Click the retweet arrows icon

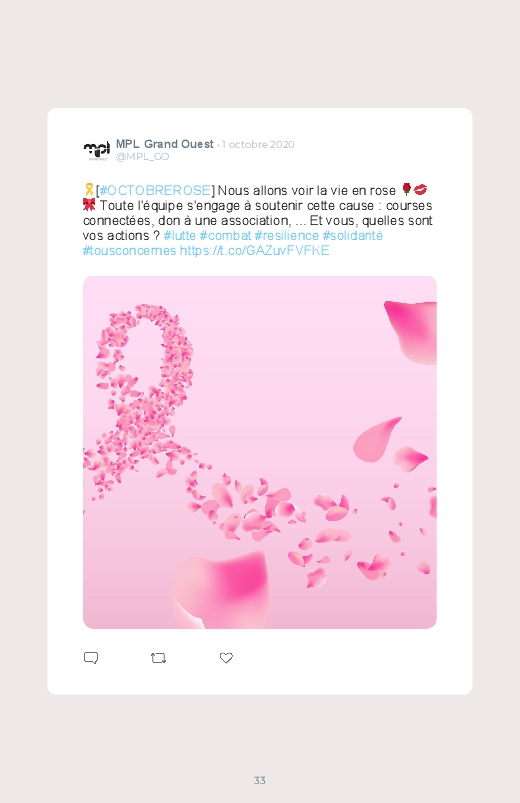[x=158, y=658]
